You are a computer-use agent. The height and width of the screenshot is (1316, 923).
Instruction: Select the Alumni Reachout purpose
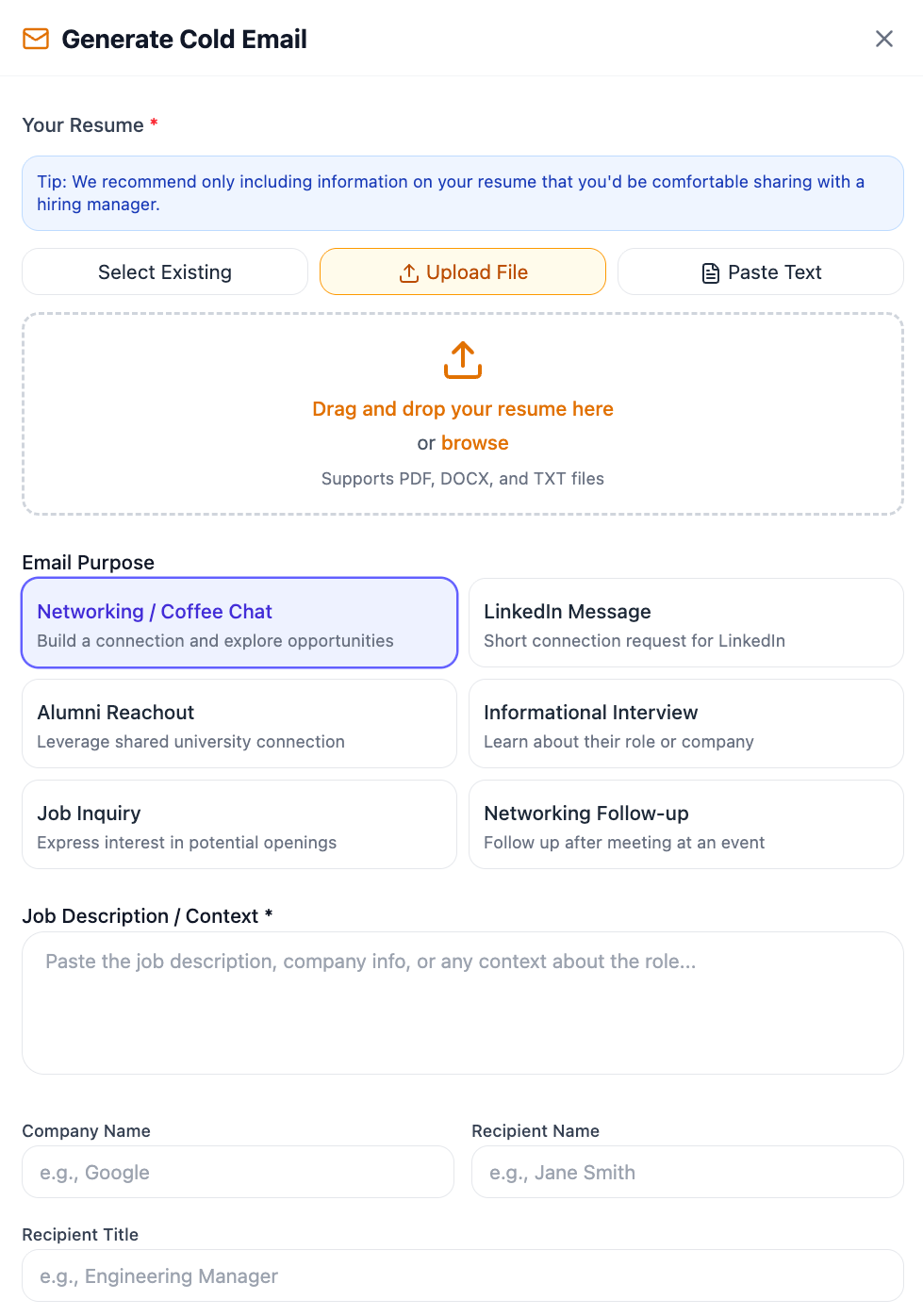pyautogui.click(x=239, y=724)
